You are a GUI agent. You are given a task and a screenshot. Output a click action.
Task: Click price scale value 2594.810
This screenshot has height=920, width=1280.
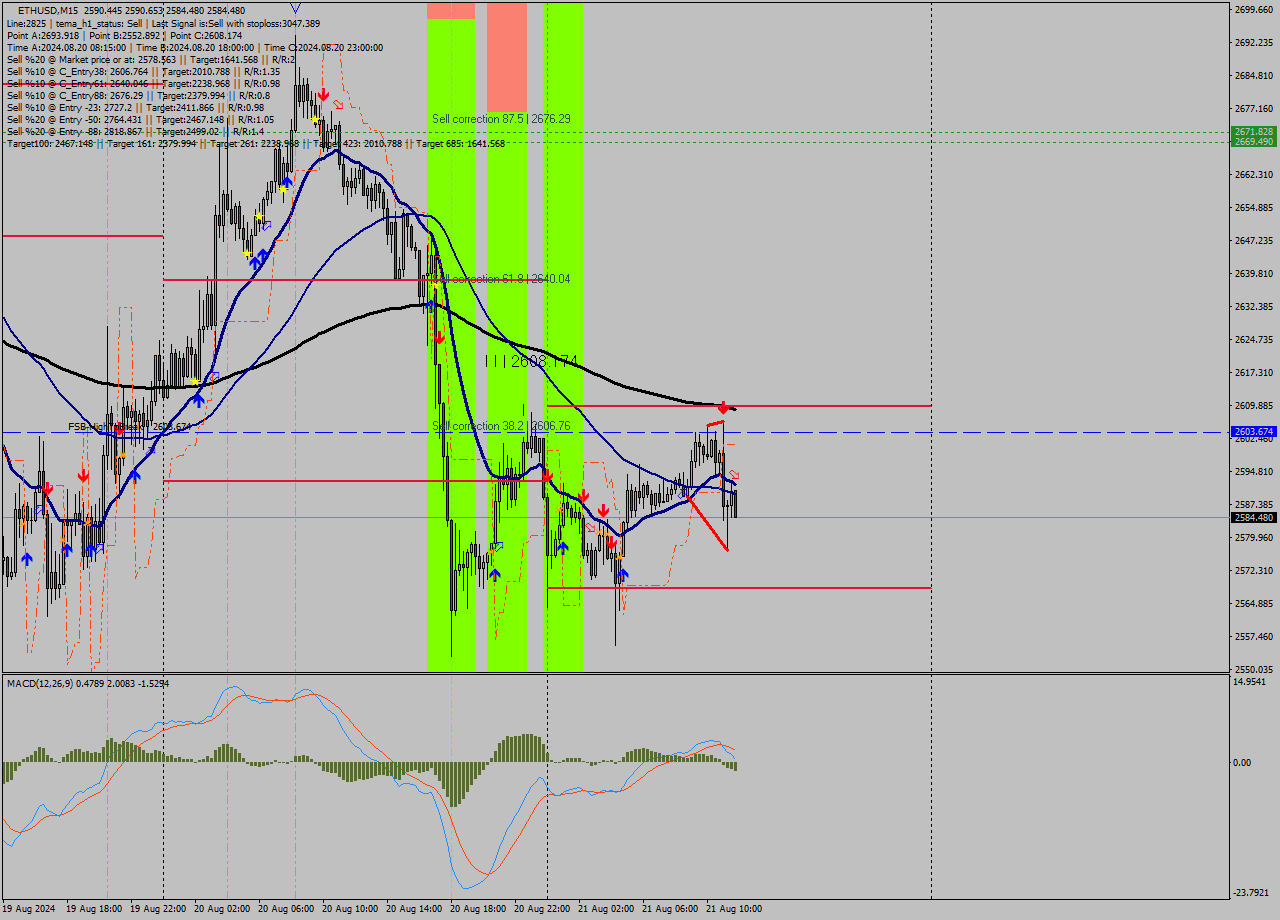tap(1253, 472)
